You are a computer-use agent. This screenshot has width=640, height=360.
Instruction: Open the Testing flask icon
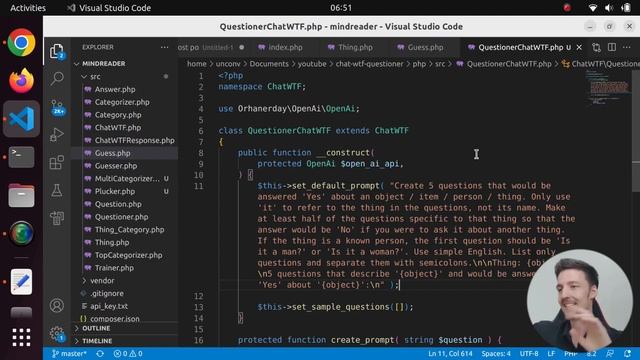[57, 190]
